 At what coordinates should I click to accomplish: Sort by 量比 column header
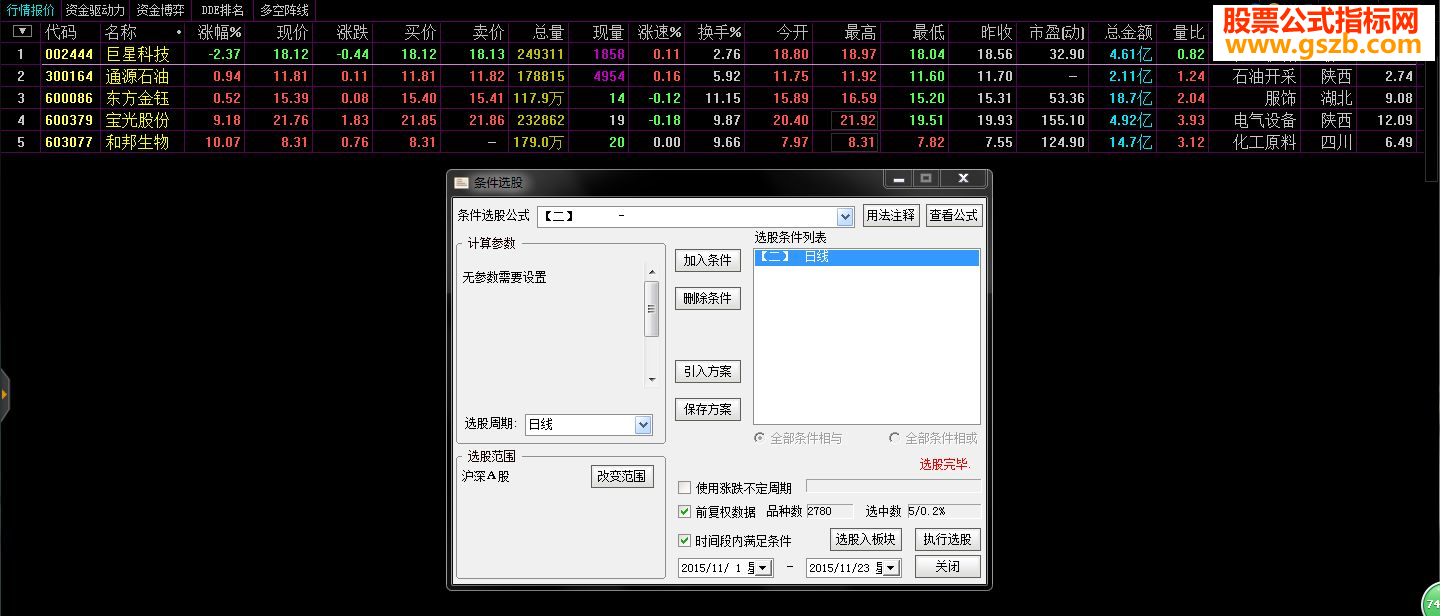coord(1189,32)
